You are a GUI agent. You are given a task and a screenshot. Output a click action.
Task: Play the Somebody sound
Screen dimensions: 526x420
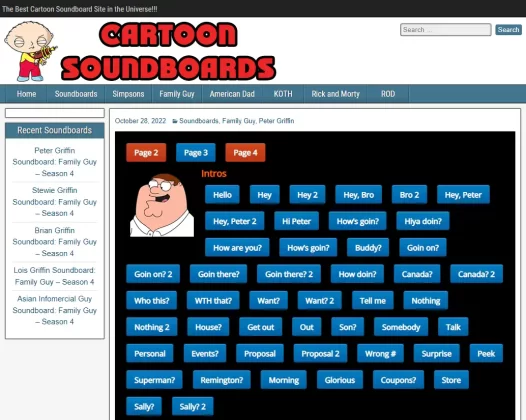click(401, 327)
